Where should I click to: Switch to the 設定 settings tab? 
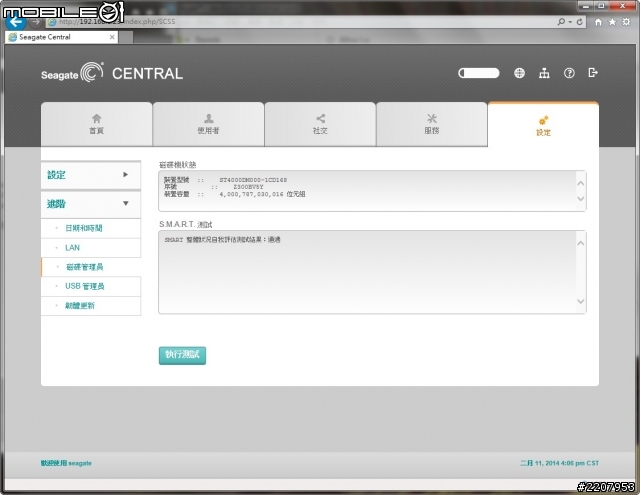pyautogui.click(x=543, y=125)
